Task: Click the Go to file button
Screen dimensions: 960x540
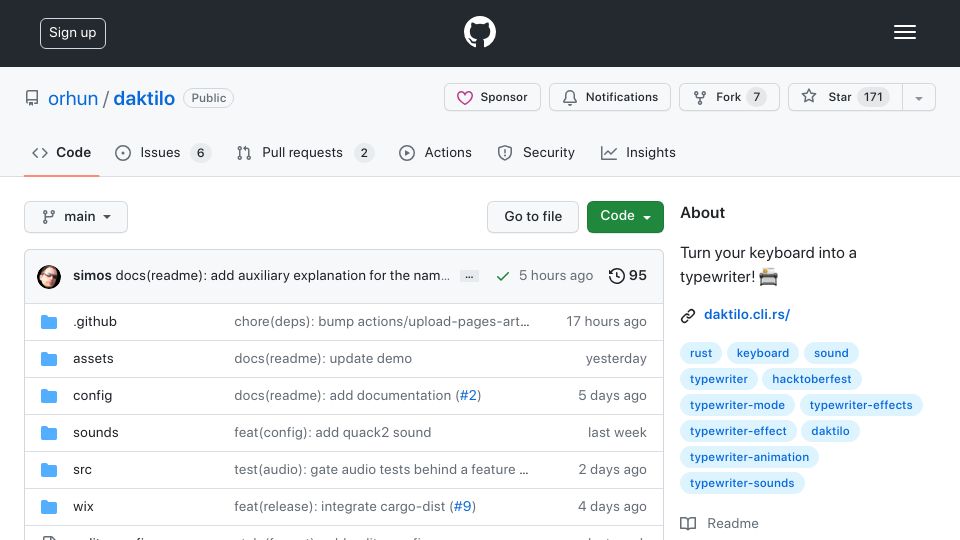Action: click(x=533, y=217)
